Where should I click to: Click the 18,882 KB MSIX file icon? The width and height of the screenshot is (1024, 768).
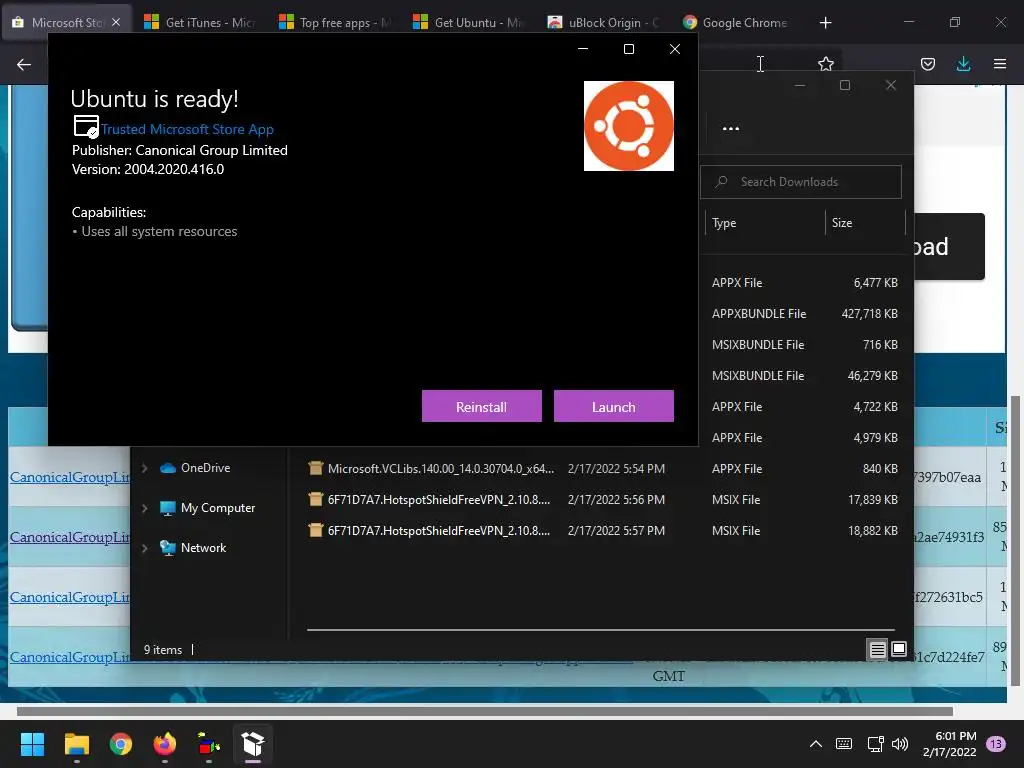[315, 530]
